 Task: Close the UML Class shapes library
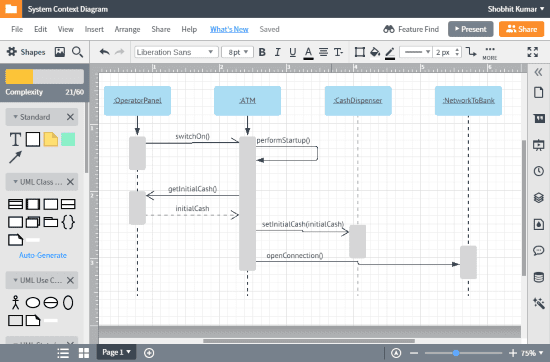(70, 182)
